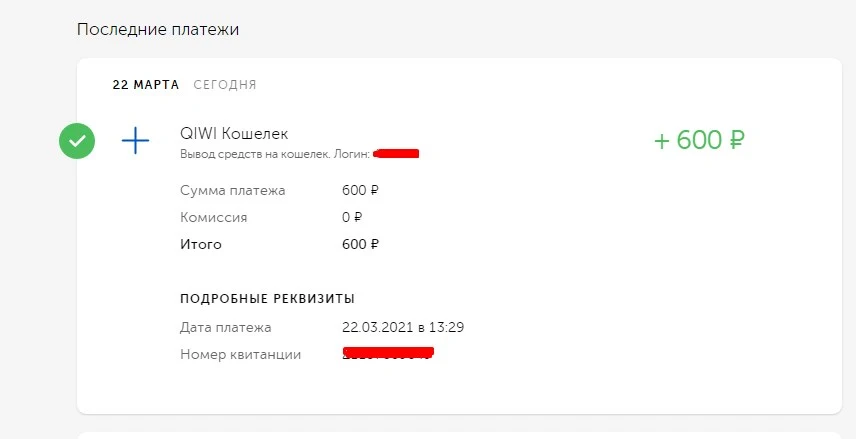Open the QIWI Кошелек payment title
This screenshot has width=856, height=439.
tap(234, 133)
